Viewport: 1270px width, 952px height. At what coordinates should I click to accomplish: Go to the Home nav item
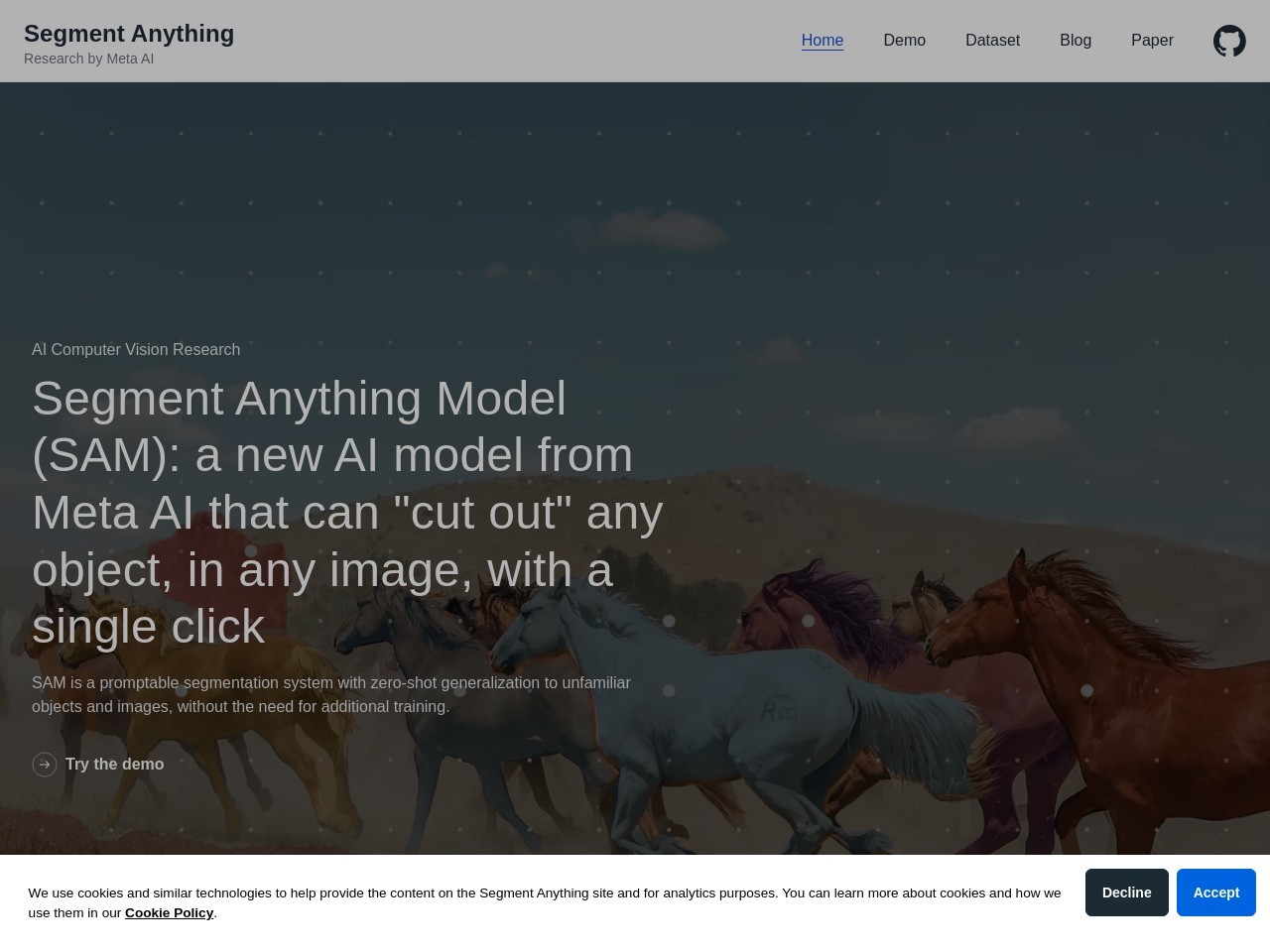822,41
